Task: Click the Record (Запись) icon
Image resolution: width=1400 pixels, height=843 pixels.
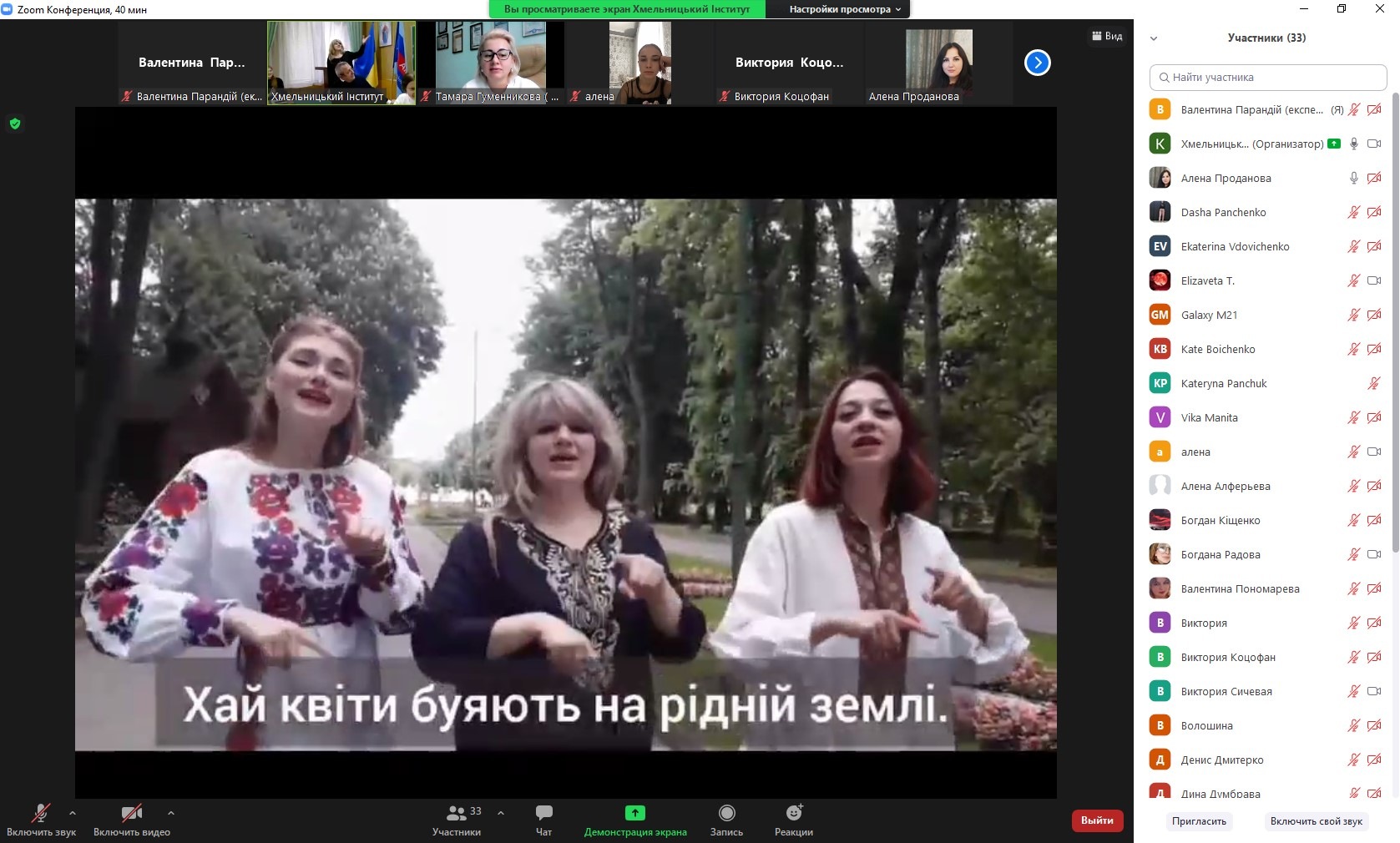Action: (x=726, y=813)
